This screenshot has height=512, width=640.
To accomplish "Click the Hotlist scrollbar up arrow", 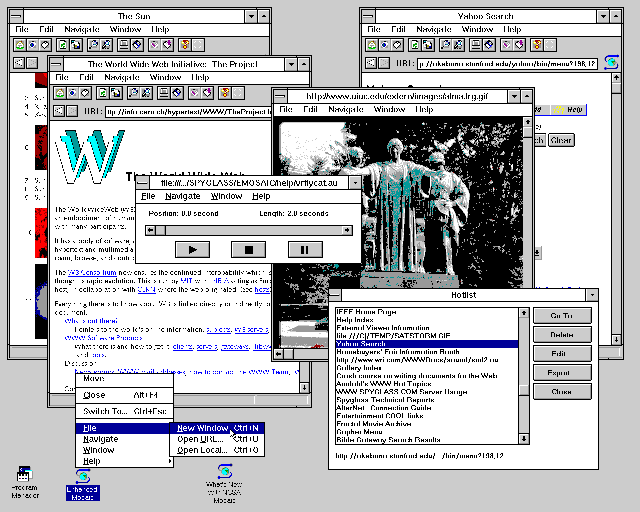I will coord(524,313).
